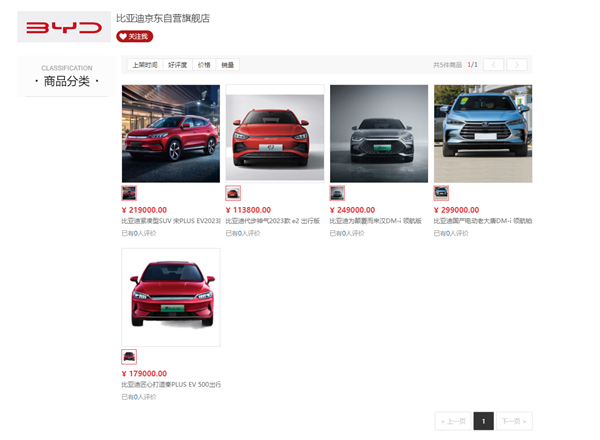This screenshot has width=600, height=440.
Task: Open the 商品分类 category heading
Action: click(x=67, y=81)
